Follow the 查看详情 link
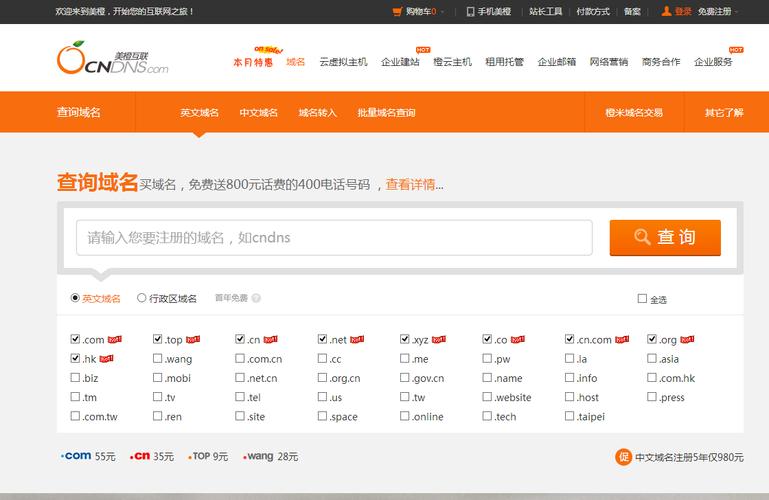The width and height of the screenshot is (769, 500). pos(410,184)
